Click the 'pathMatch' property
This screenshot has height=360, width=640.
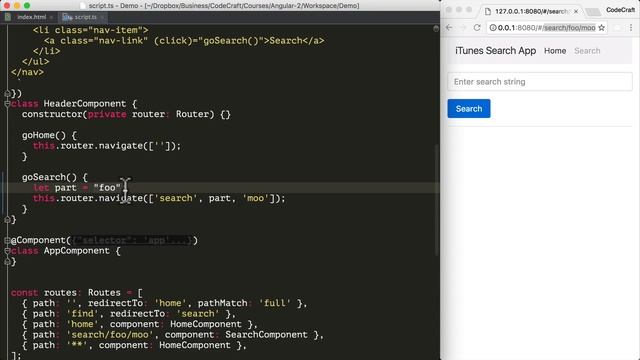[222, 303]
